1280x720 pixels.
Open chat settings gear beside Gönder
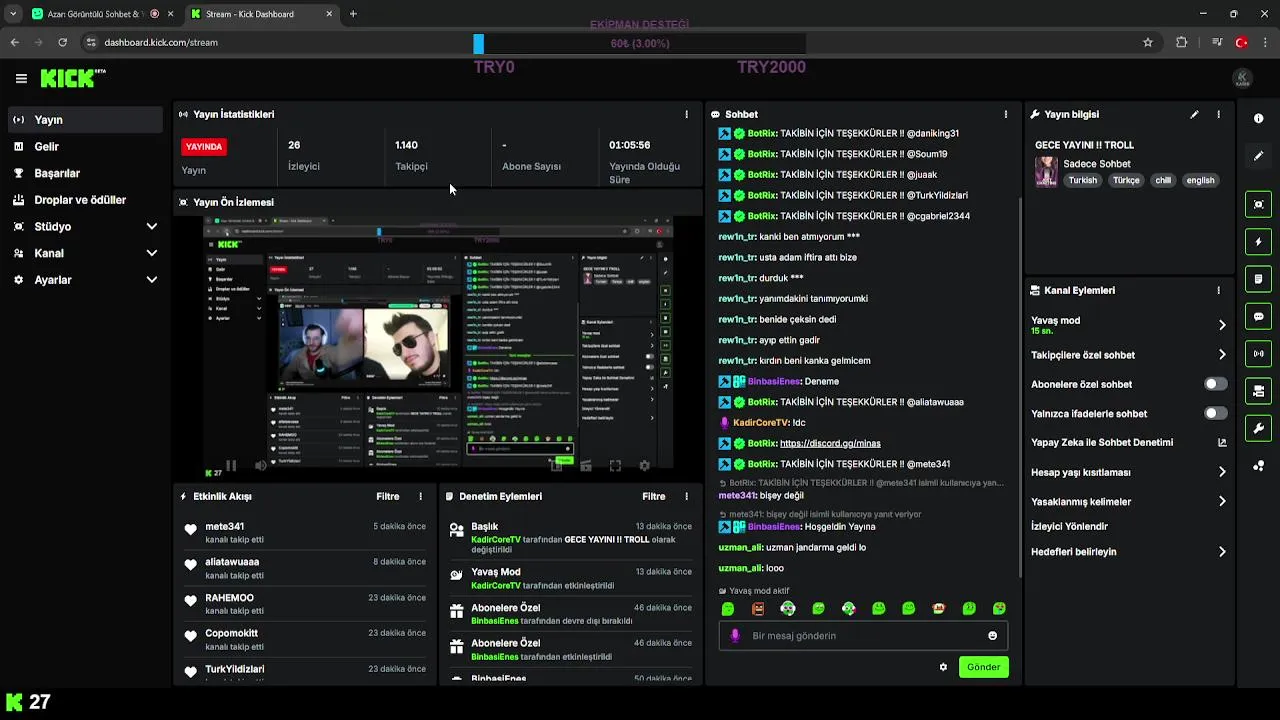click(943, 667)
